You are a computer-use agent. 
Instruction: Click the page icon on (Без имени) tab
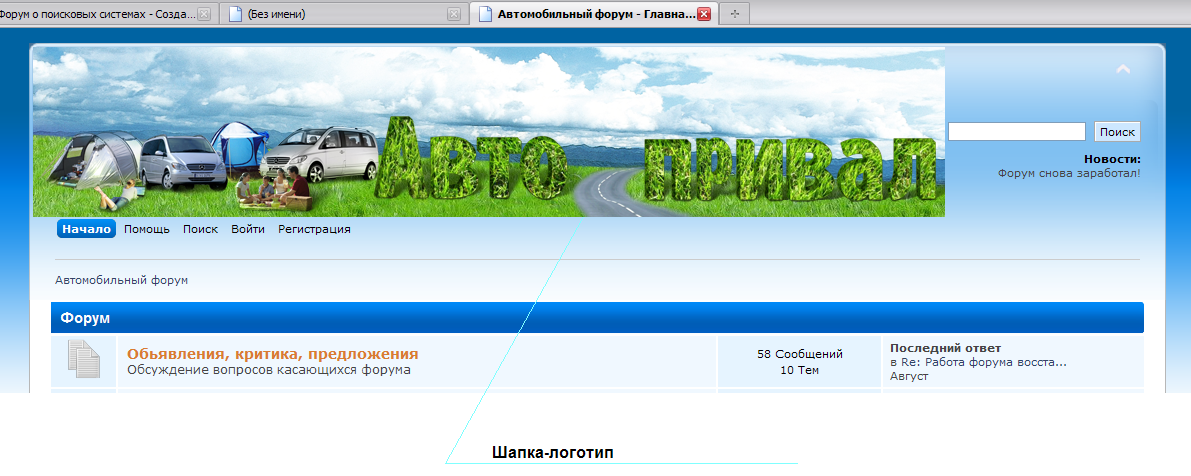[x=235, y=14]
